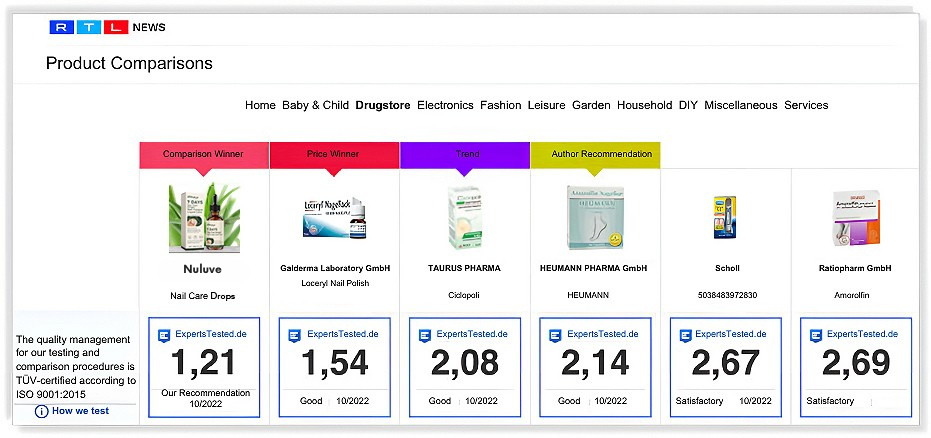This screenshot has height=438, width=931.
Task: Click the Scholl brand name
Action: click(727, 268)
